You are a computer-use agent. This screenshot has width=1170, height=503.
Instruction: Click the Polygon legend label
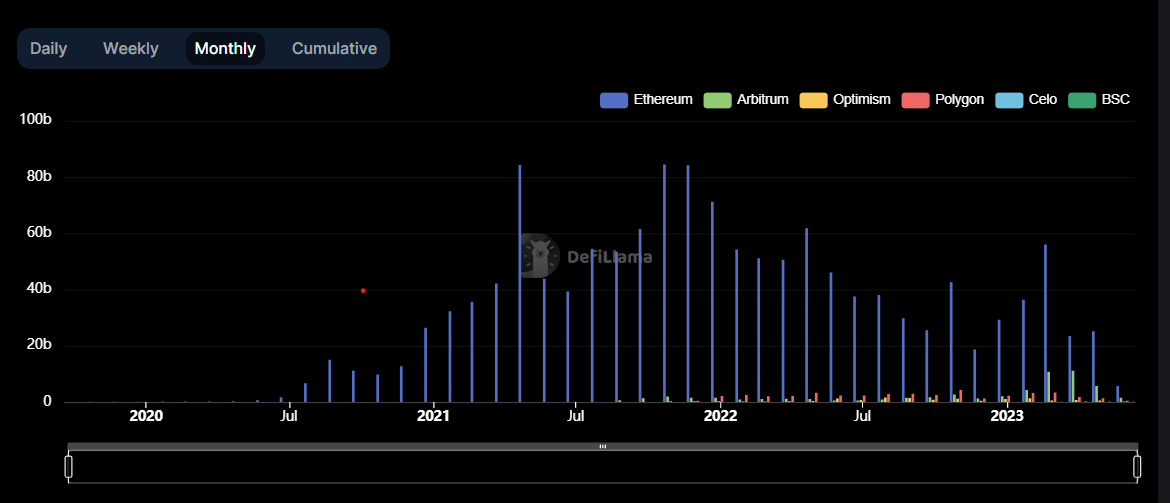click(960, 99)
